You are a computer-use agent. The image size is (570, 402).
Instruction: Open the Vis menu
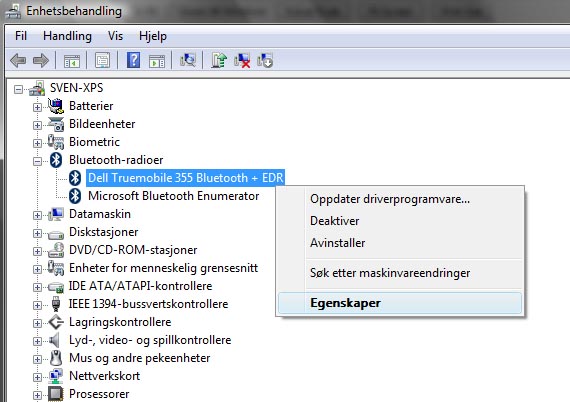click(x=115, y=36)
